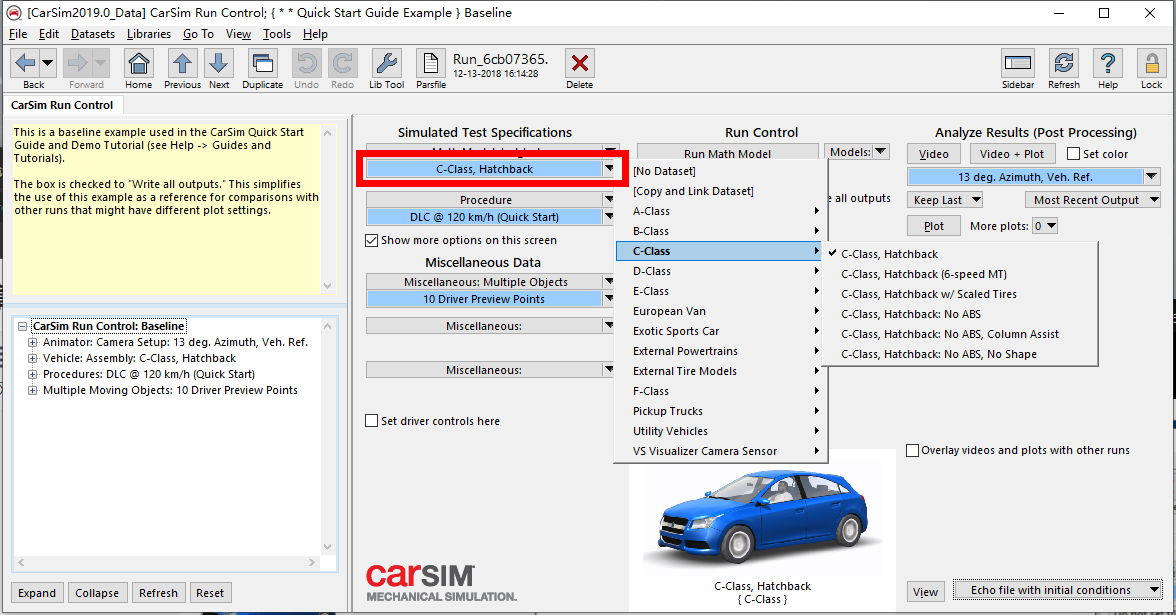Choose [No Dataset] from the menu

722,171
